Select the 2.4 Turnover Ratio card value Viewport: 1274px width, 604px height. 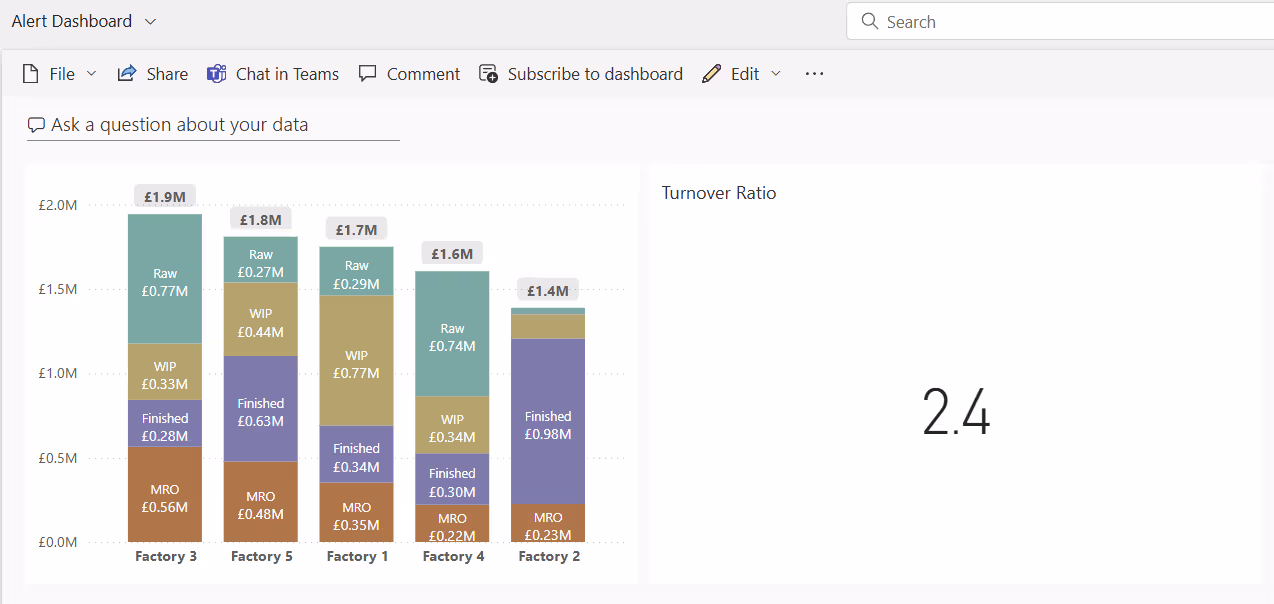956,411
